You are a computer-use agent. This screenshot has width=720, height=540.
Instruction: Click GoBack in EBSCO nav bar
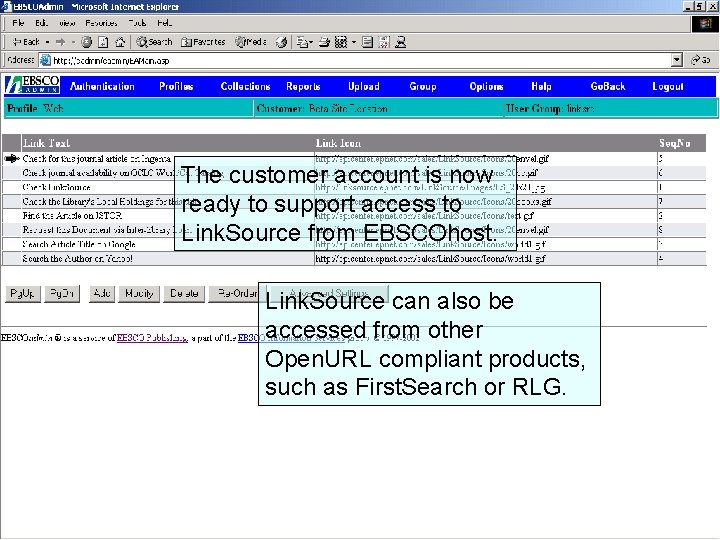[608, 86]
